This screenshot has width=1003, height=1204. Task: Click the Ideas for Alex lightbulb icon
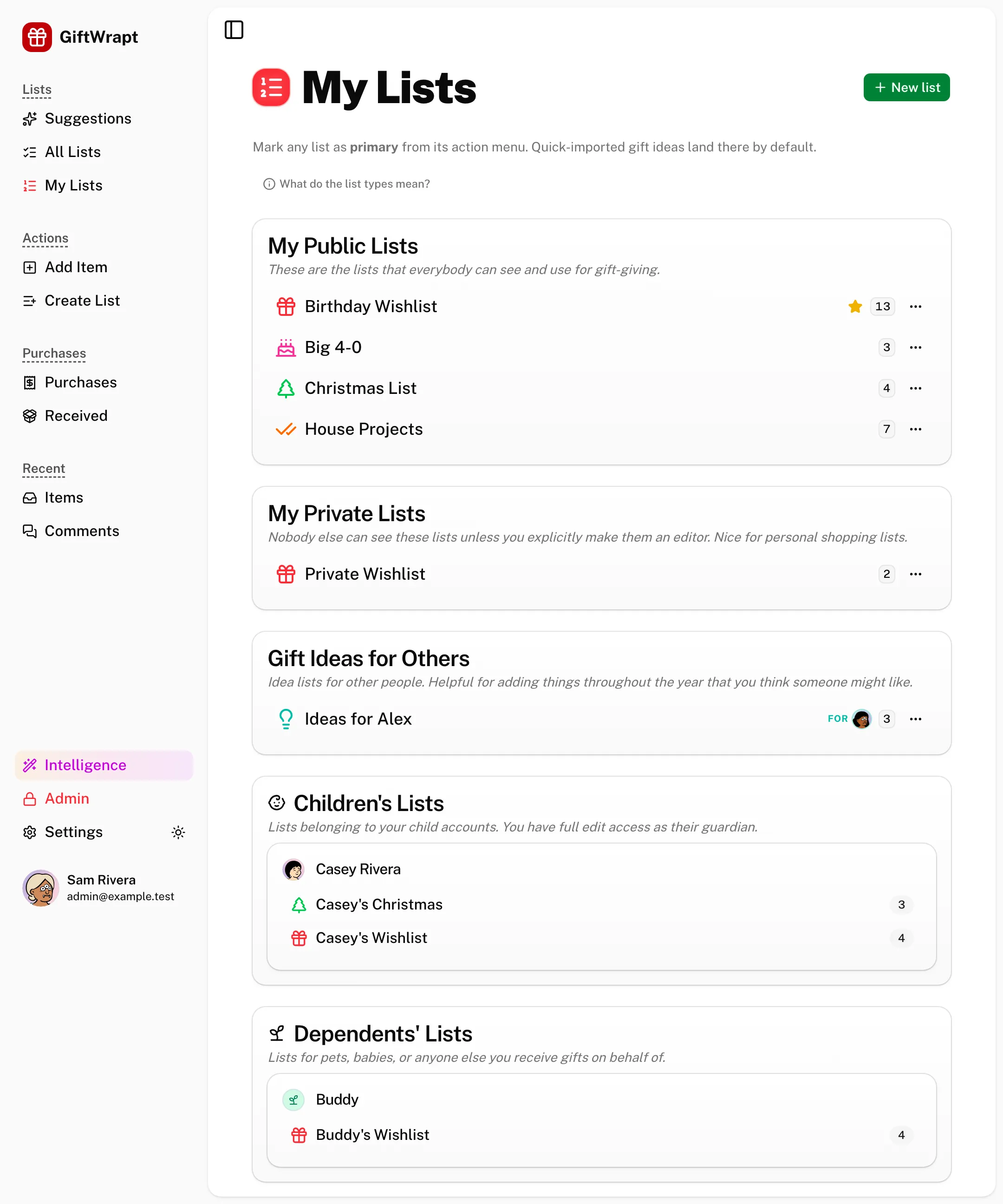pyautogui.click(x=286, y=719)
